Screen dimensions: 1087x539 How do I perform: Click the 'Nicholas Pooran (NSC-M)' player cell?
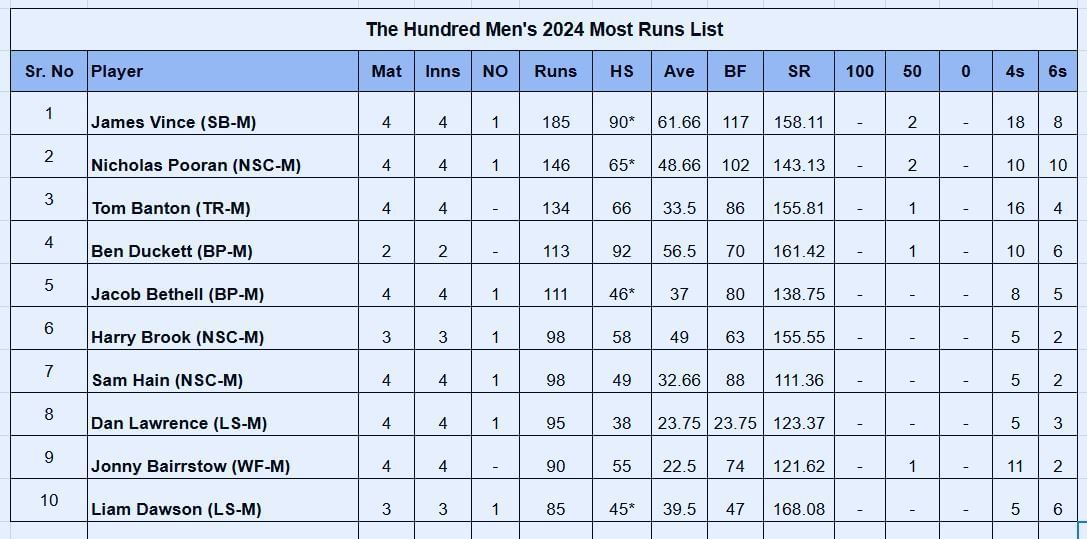pos(195,165)
